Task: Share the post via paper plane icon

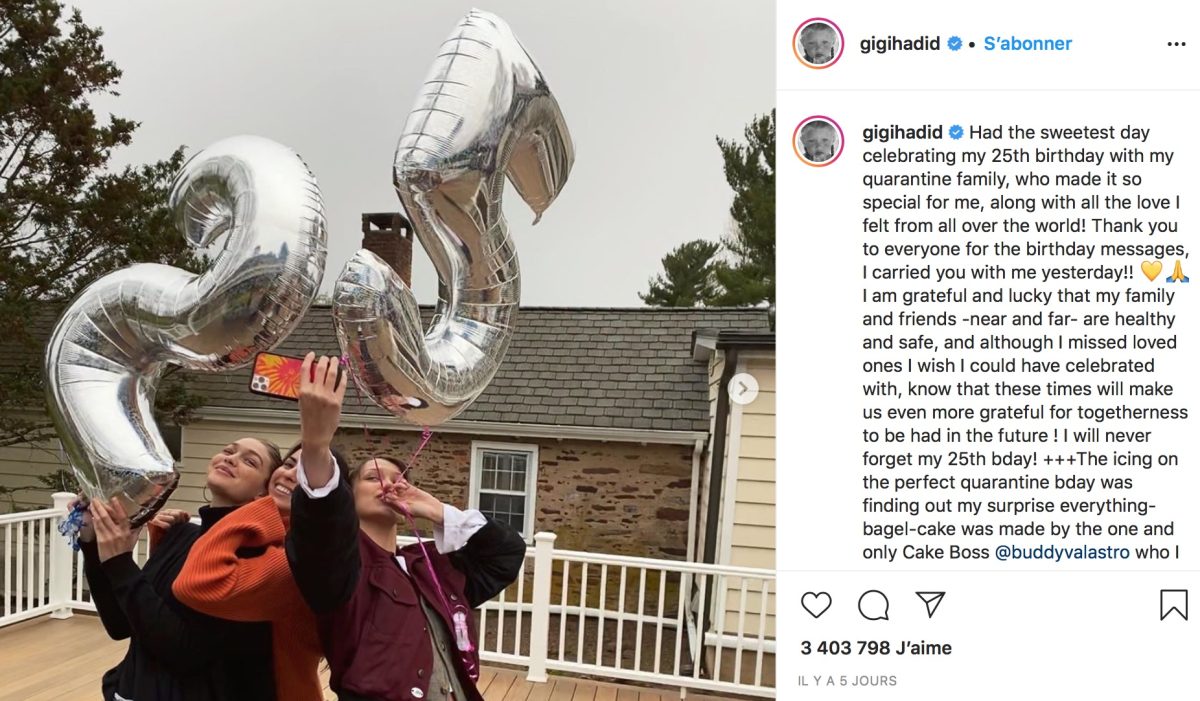Action: point(930,605)
